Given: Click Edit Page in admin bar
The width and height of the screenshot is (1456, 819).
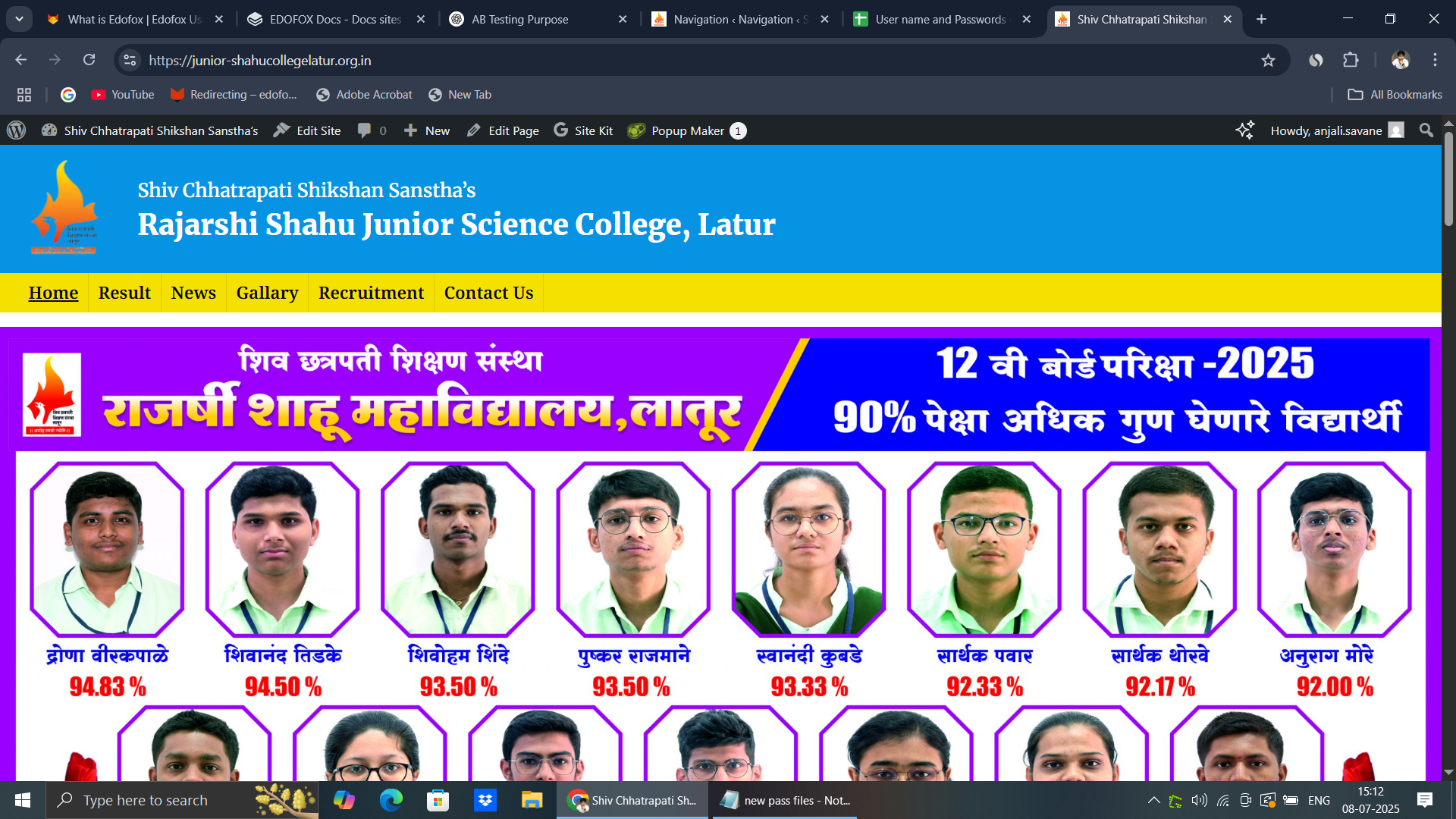Looking at the screenshot, I should (x=503, y=130).
